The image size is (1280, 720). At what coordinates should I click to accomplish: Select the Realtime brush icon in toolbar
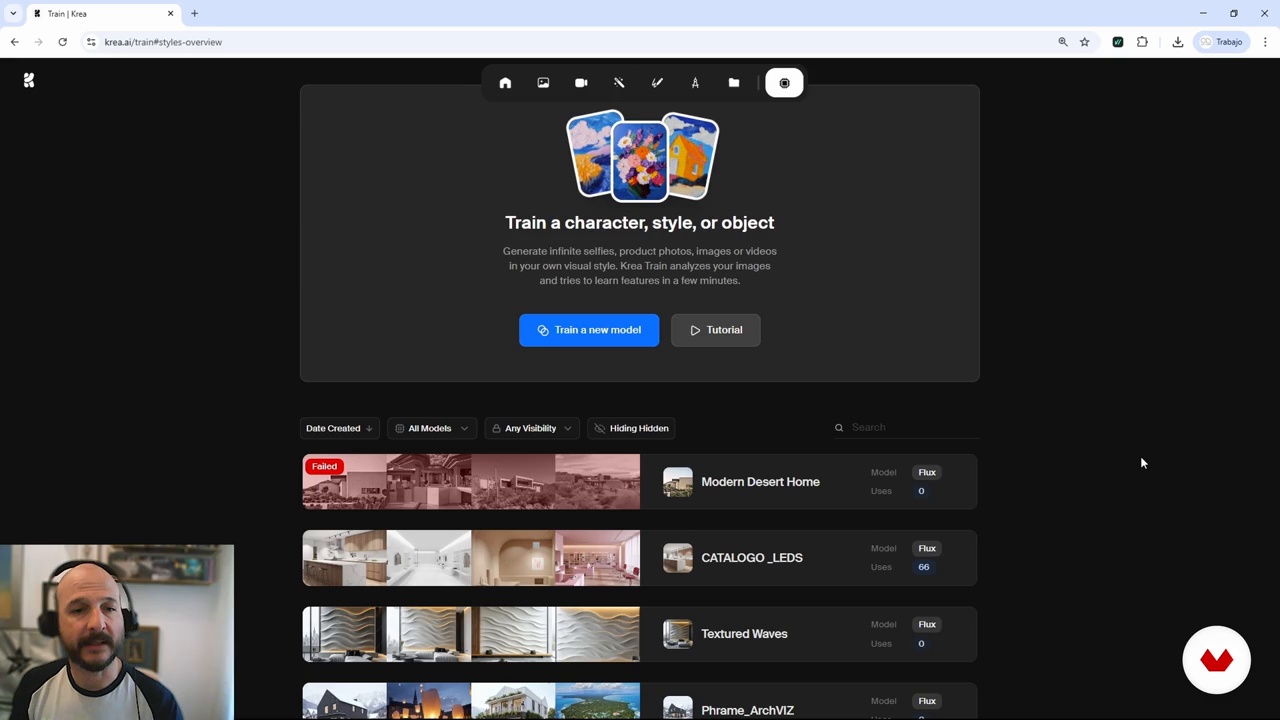[657, 83]
